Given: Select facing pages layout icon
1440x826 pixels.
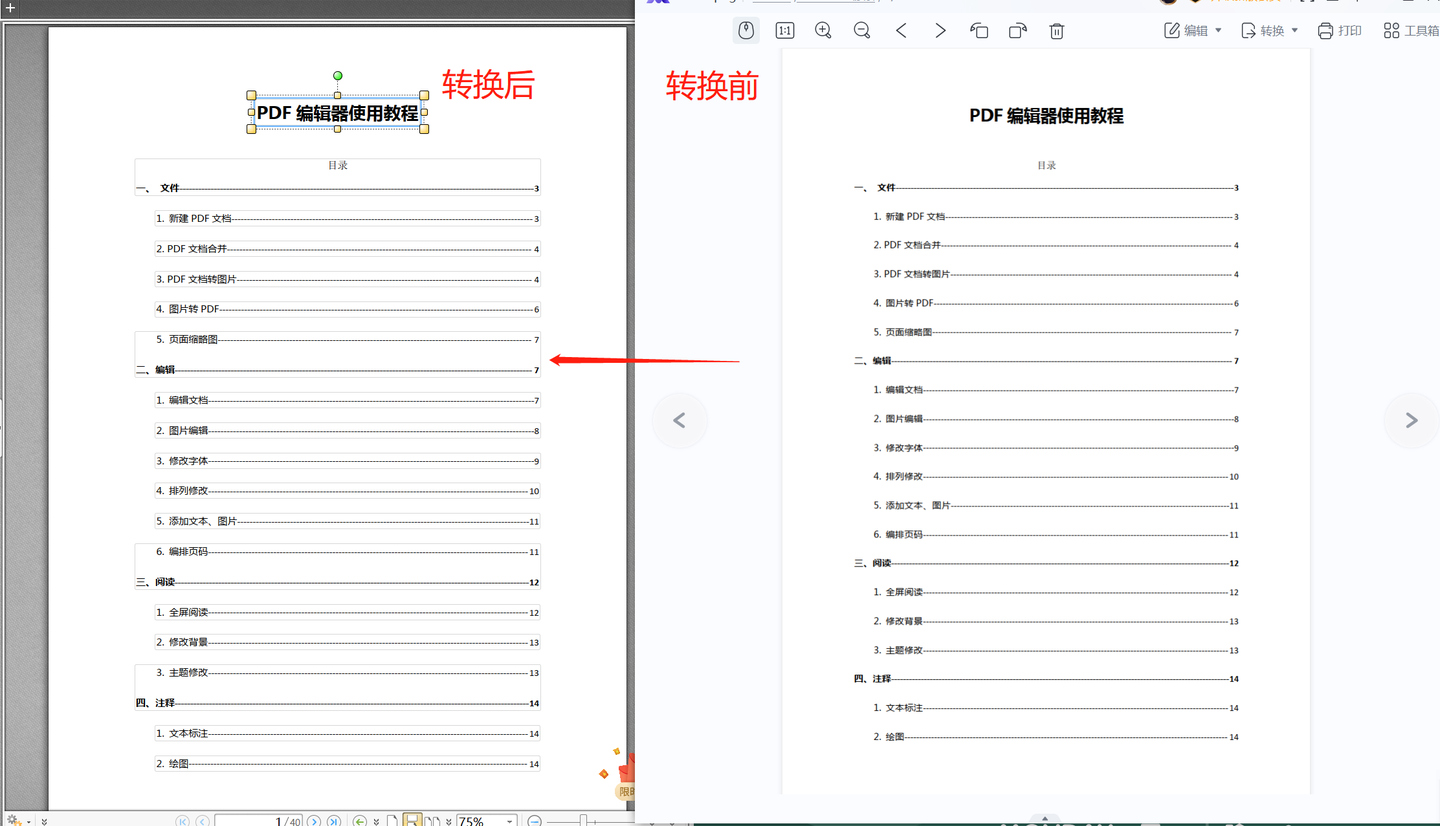Looking at the screenshot, I should point(432,822).
